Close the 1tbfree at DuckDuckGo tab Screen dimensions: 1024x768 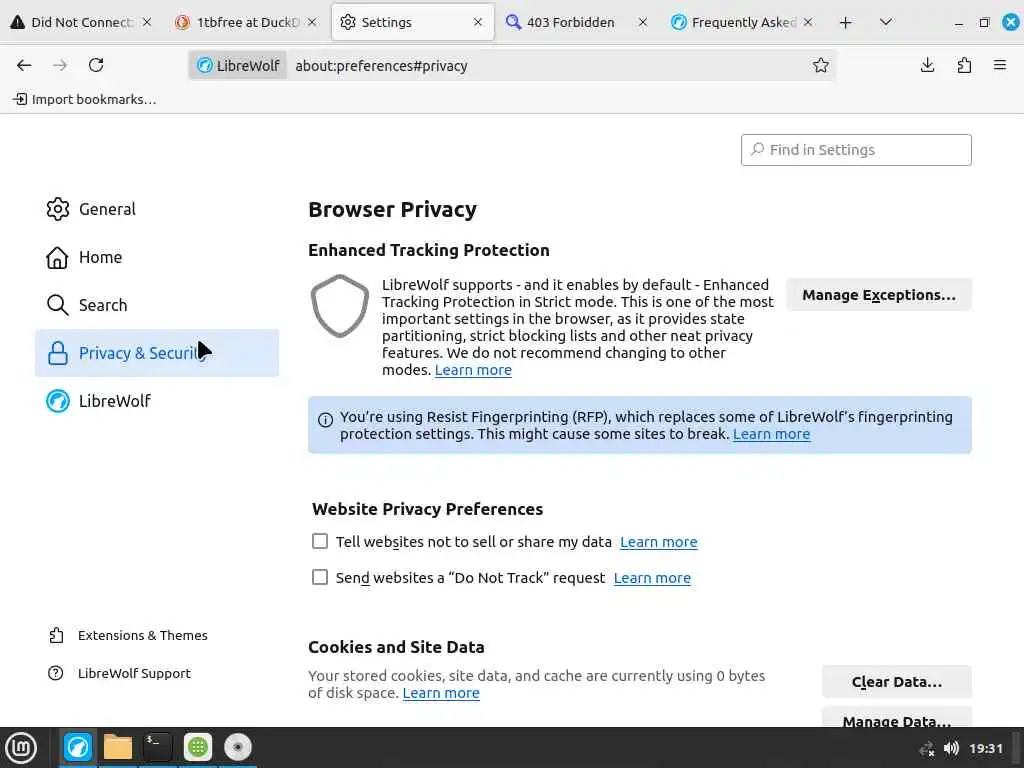312,22
